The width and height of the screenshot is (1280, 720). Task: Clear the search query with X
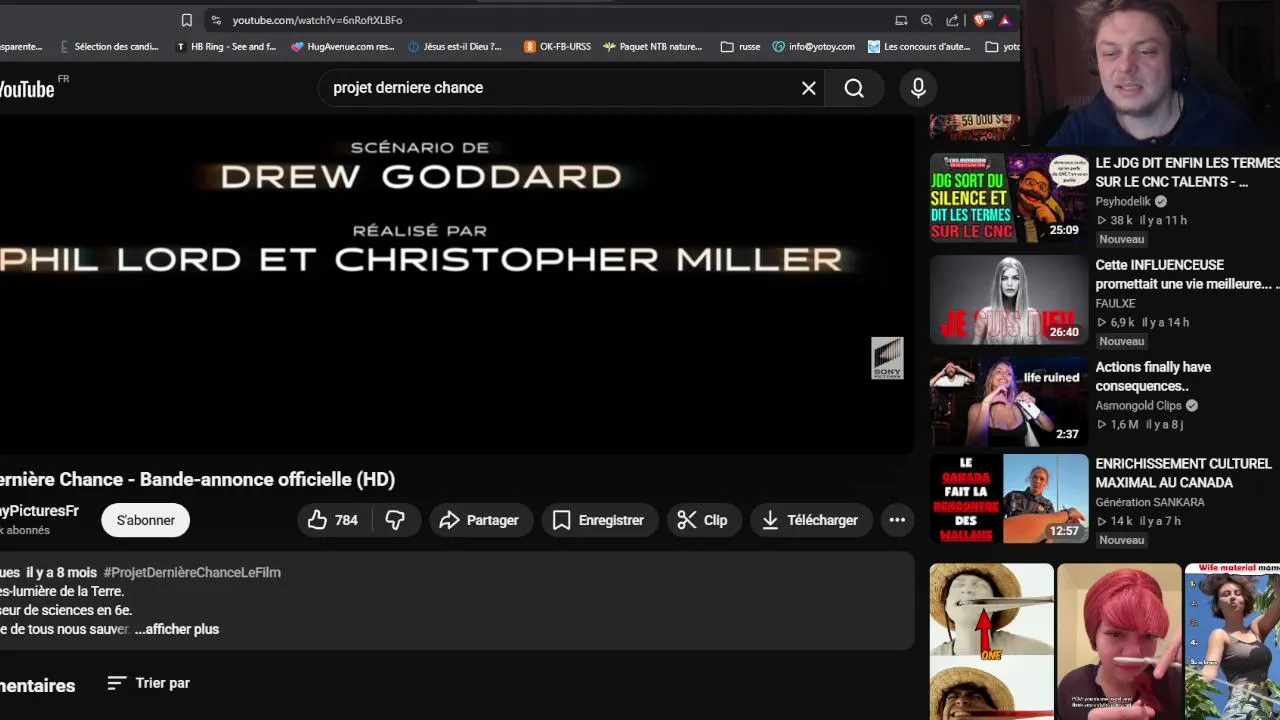809,88
